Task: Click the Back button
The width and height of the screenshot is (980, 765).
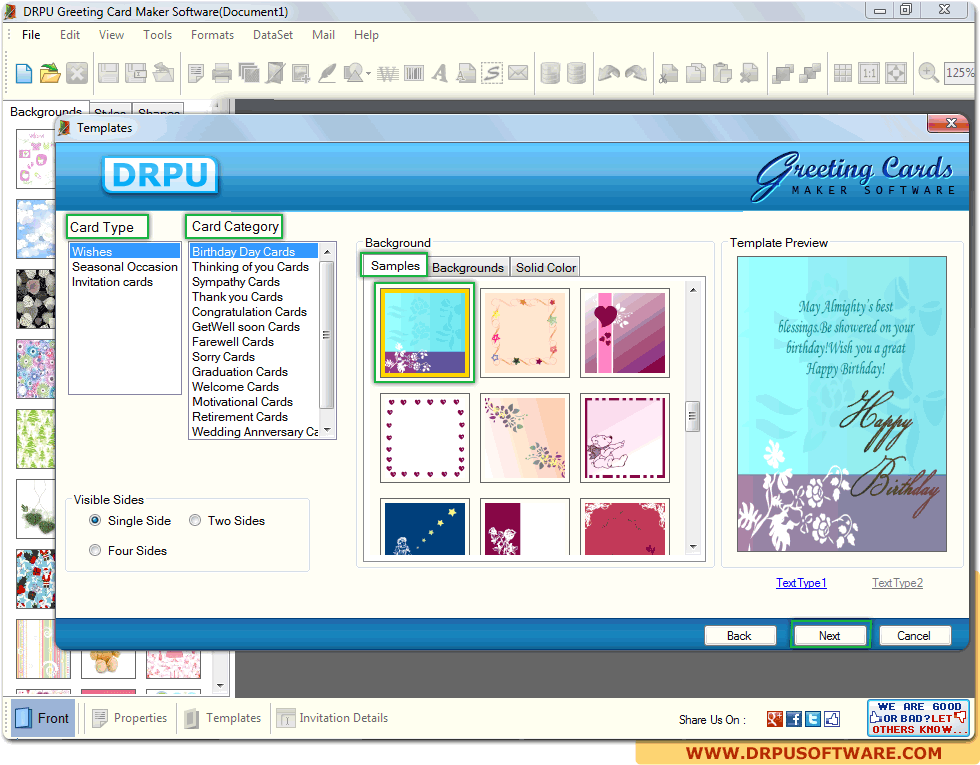Action: click(739, 636)
